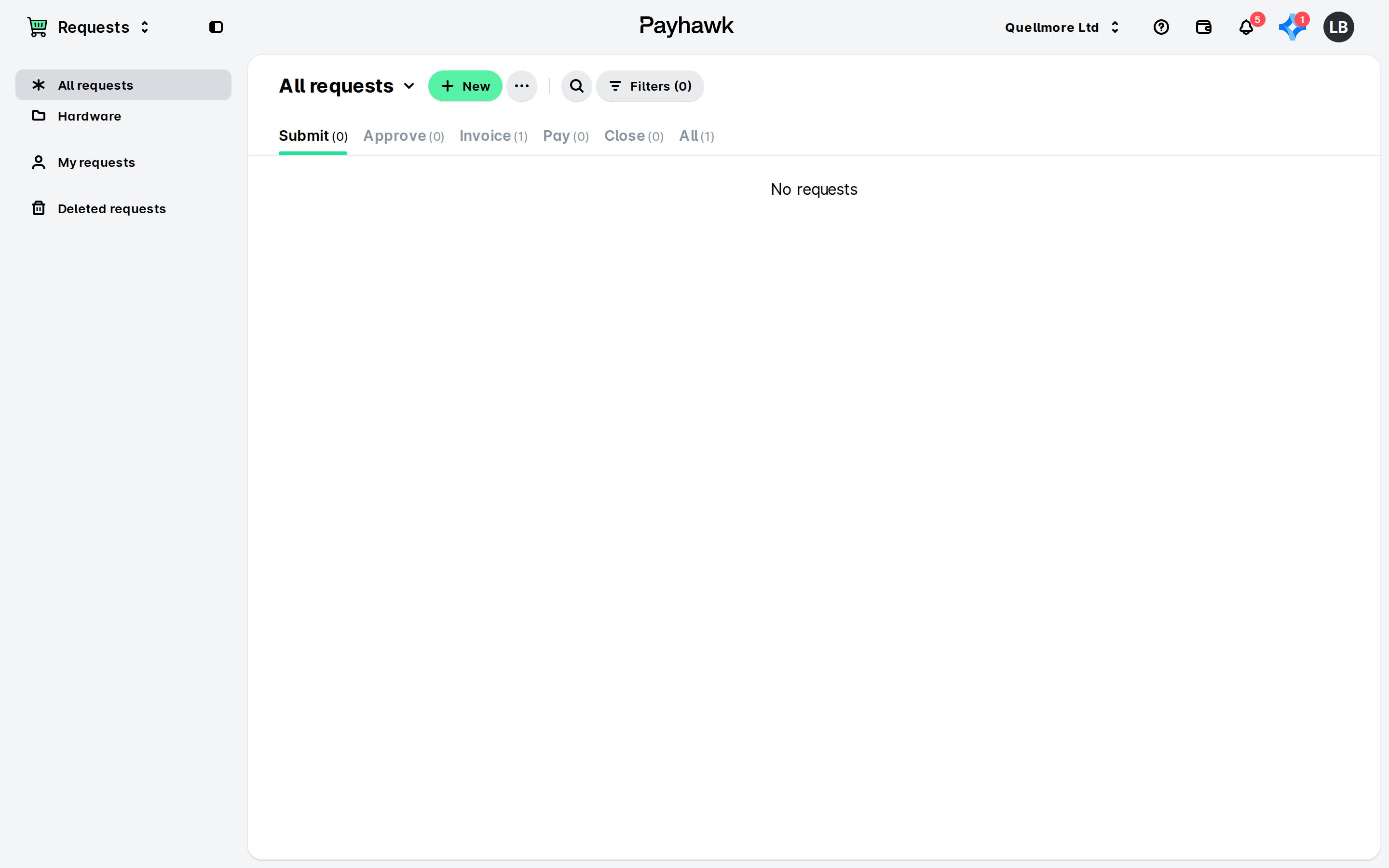The width and height of the screenshot is (1389, 868).
Task: Create a New request
Action: 465,86
